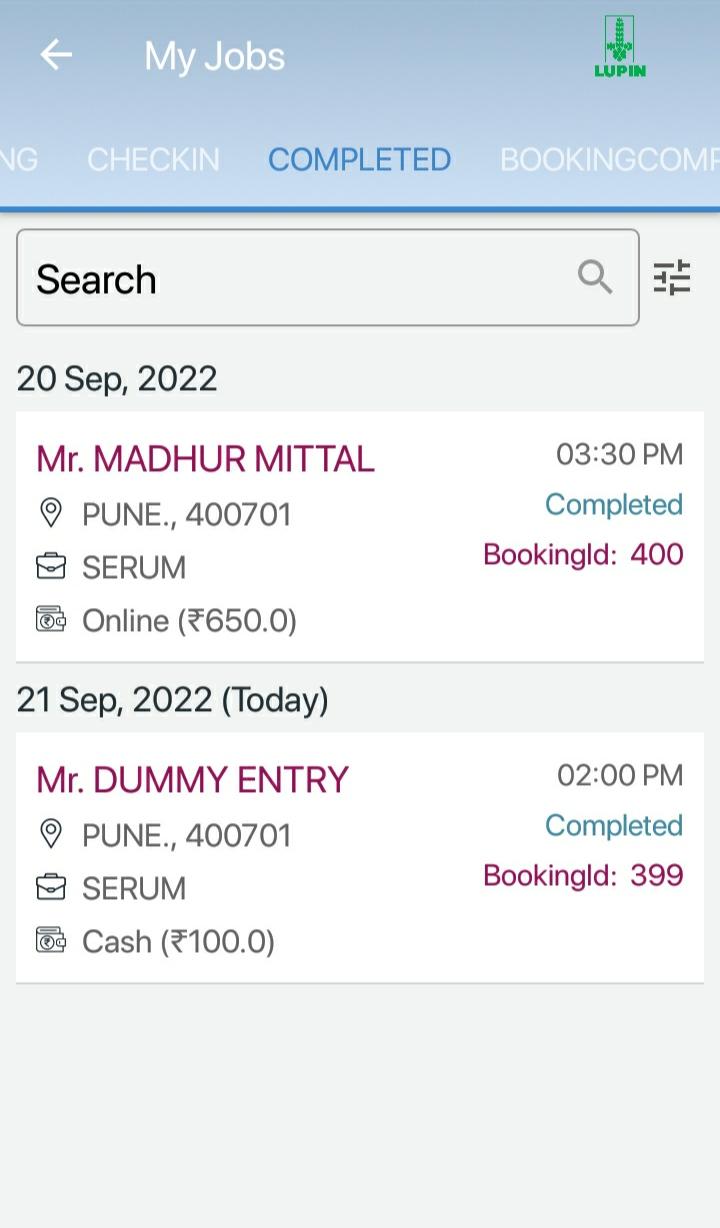
Task: Switch to the CHECKIN tab
Action: pos(153,160)
